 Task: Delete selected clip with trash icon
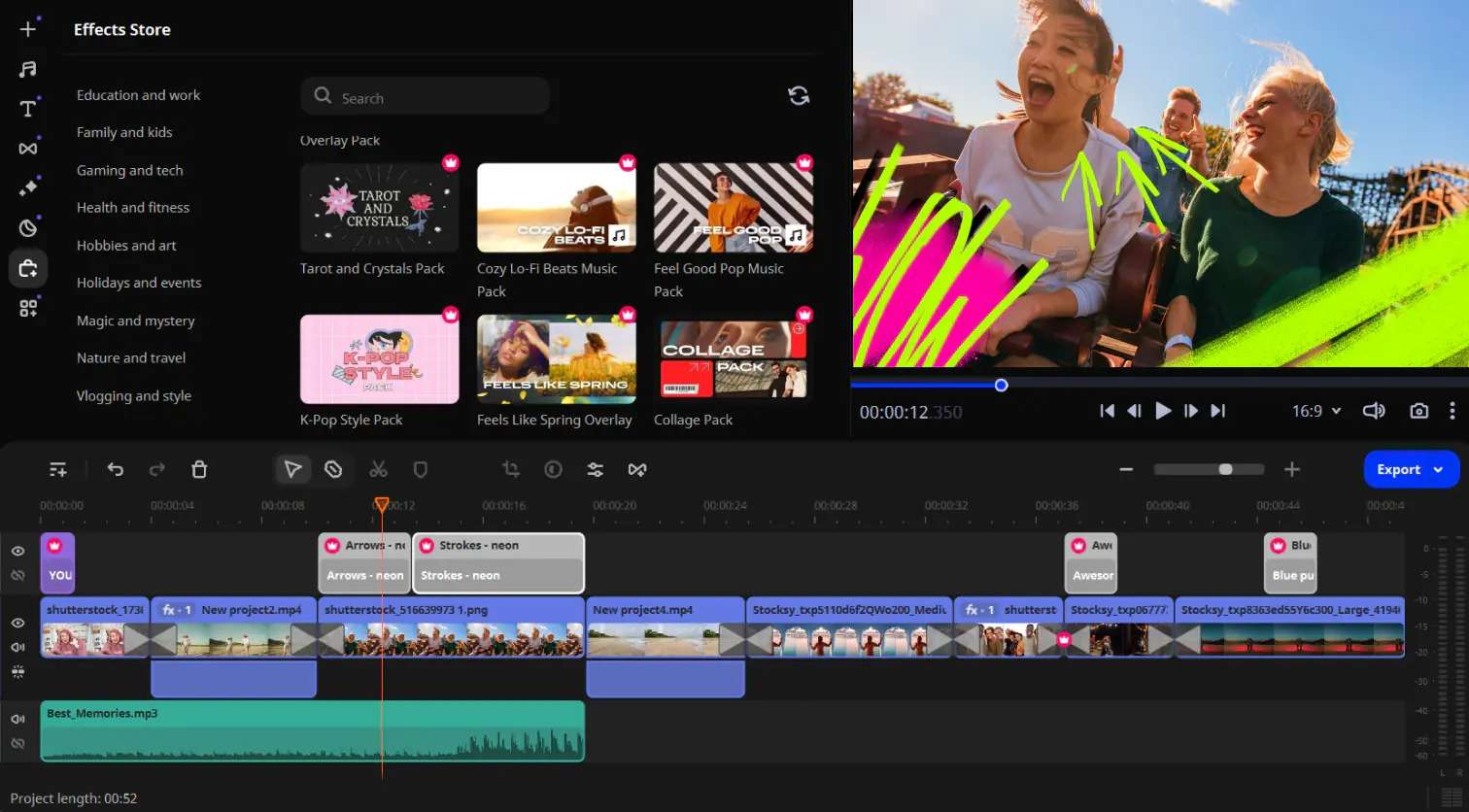pyautogui.click(x=199, y=470)
